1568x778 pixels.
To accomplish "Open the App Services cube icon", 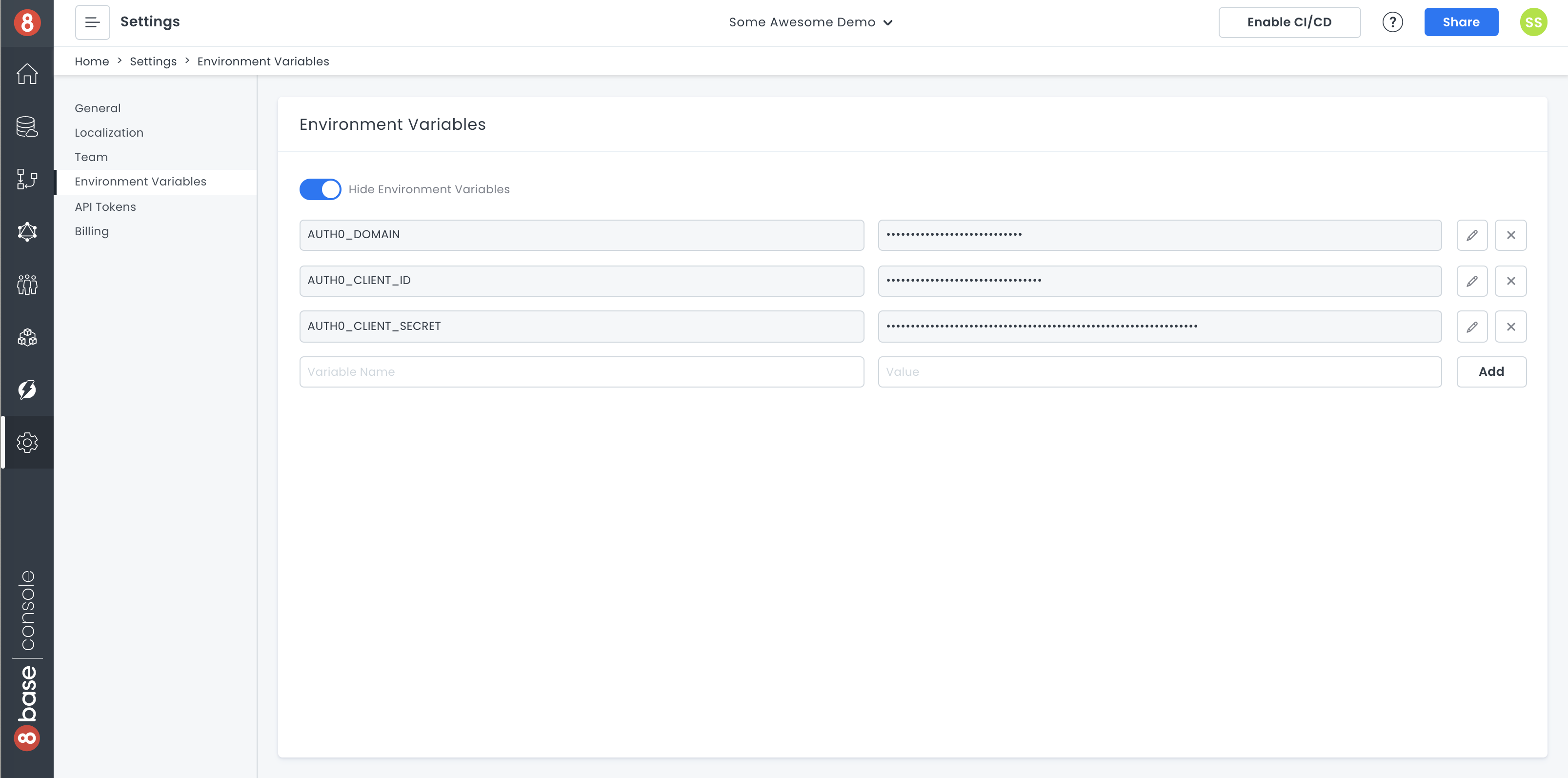I will pyautogui.click(x=27, y=337).
